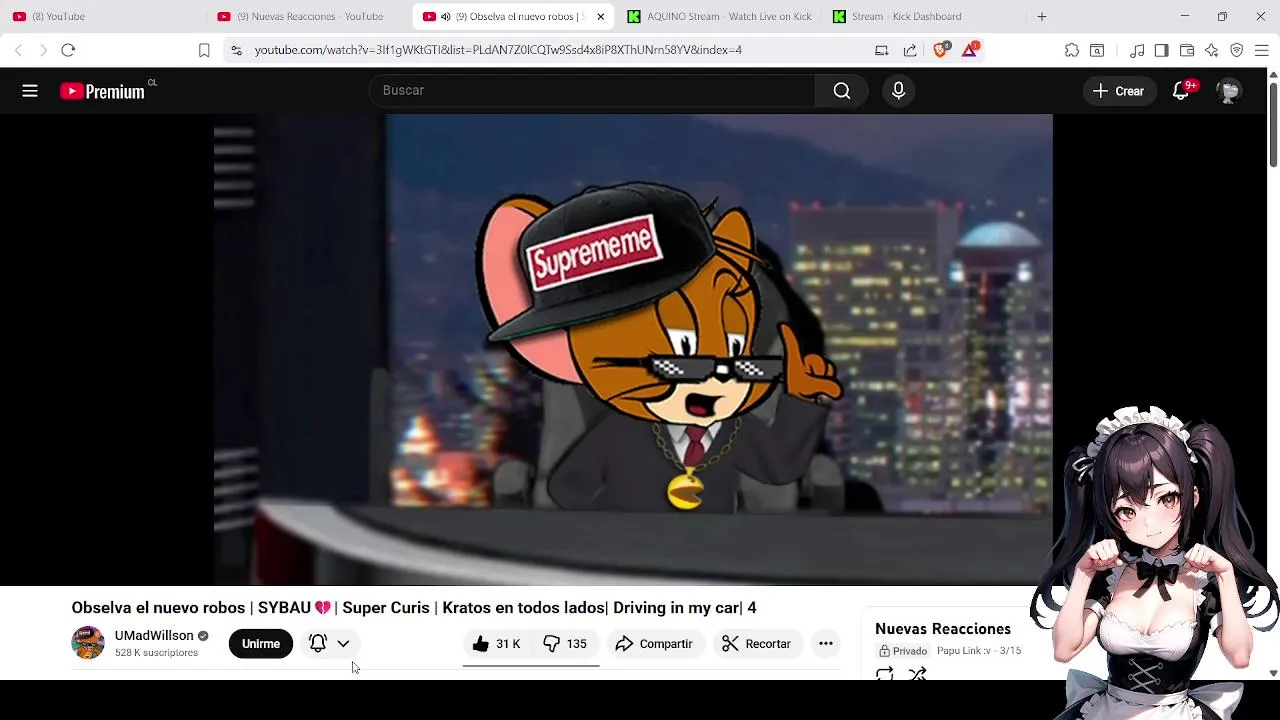Close the Obselva el nuevo robos tab
Image resolution: width=1280 pixels, height=720 pixels.
(x=600, y=16)
